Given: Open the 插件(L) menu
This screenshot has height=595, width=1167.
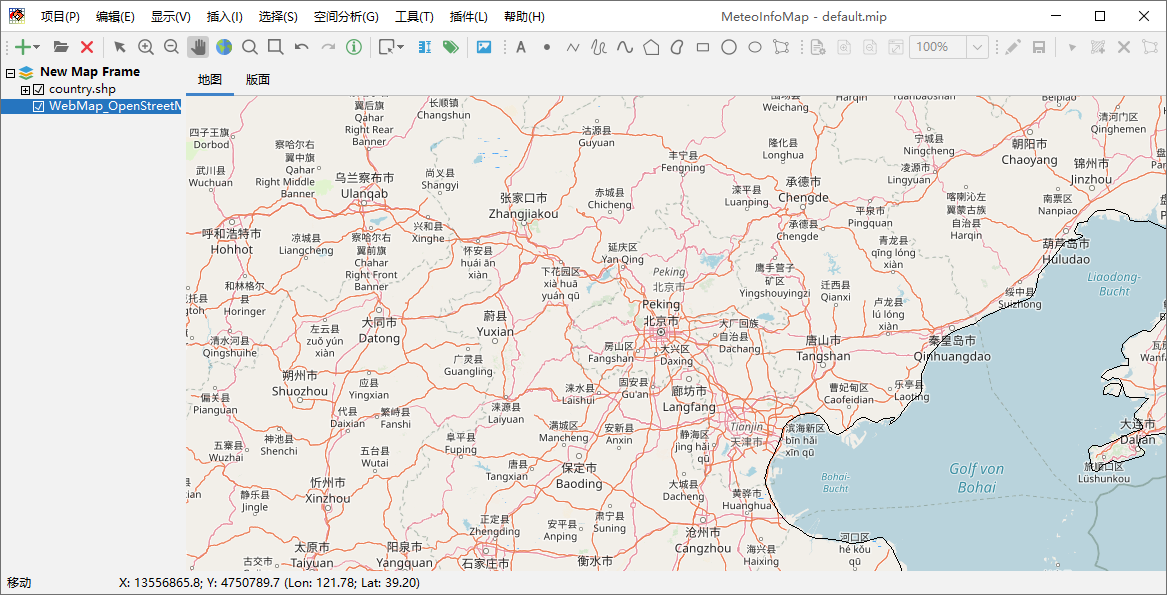Looking at the screenshot, I should tap(469, 17).
